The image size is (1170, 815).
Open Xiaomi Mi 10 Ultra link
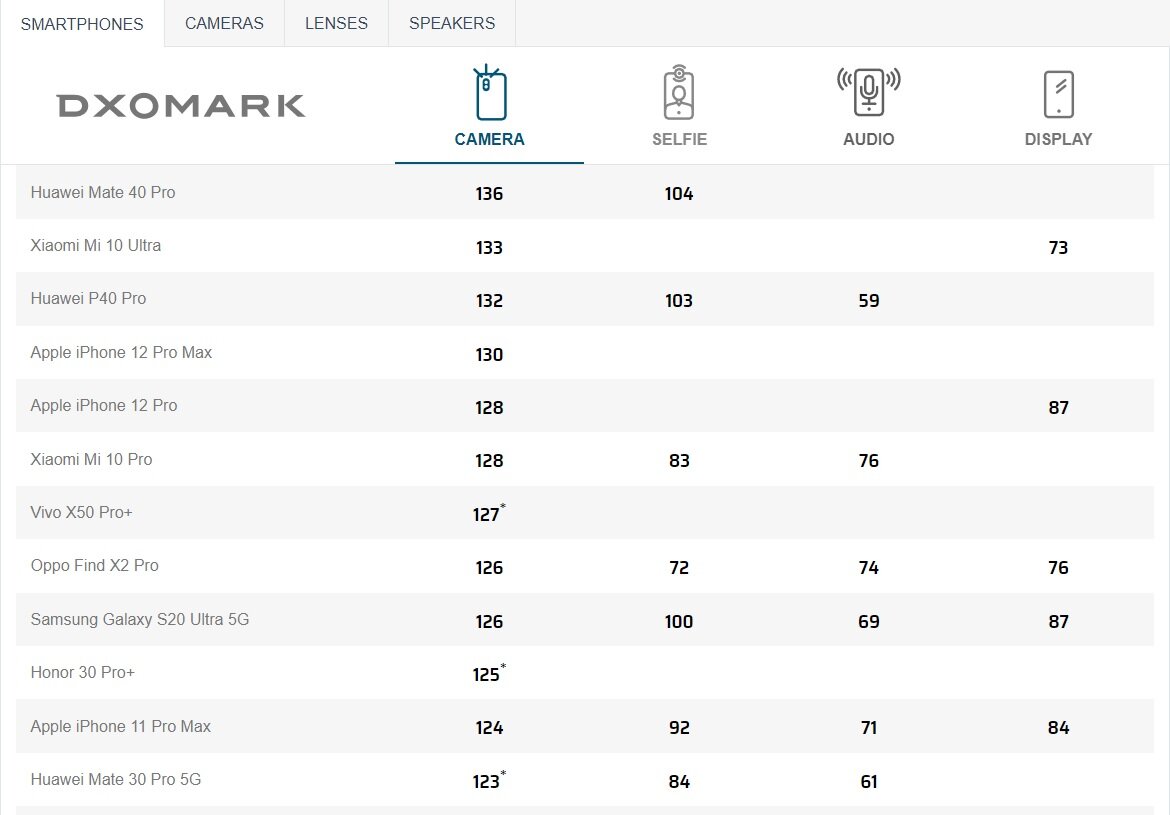coord(96,246)
